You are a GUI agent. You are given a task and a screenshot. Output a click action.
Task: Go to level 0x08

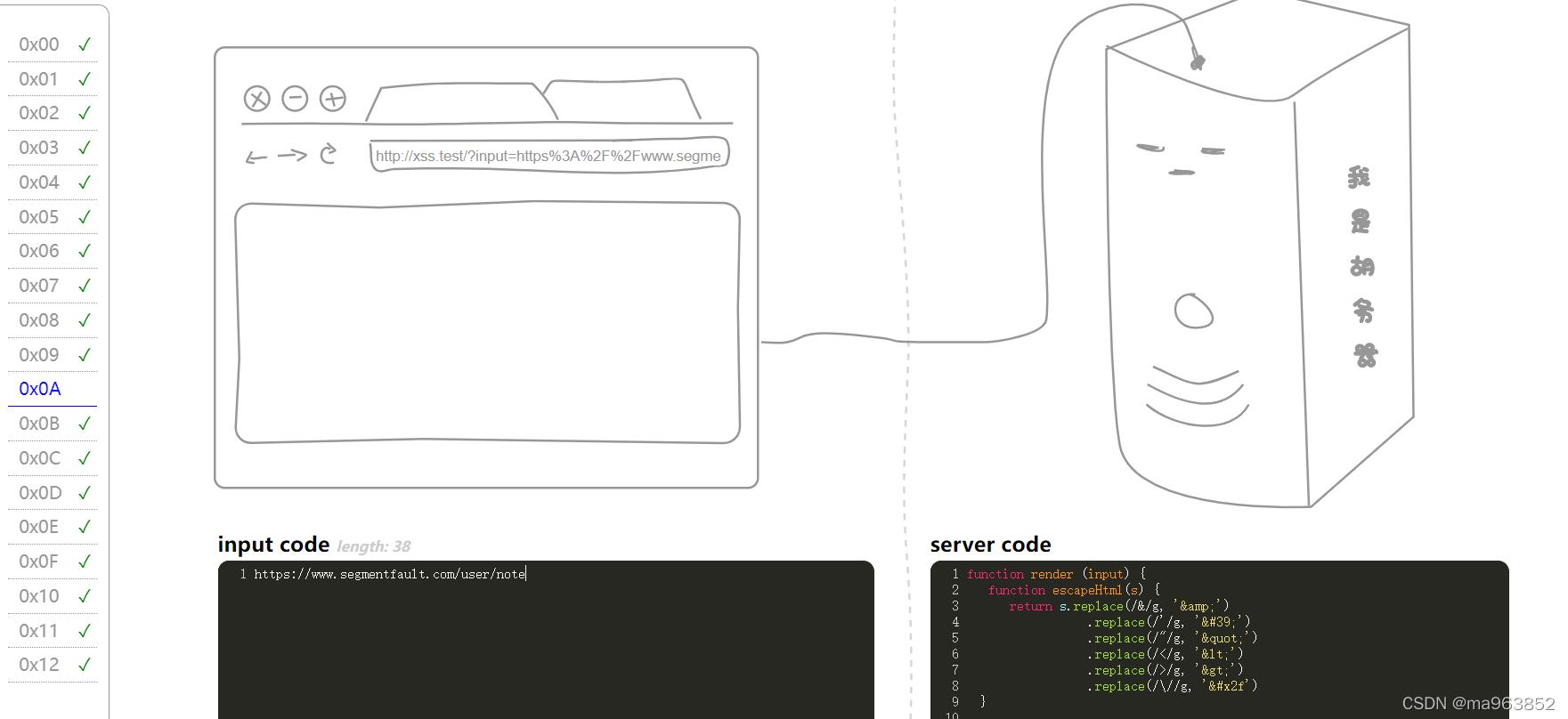(53, 320)
